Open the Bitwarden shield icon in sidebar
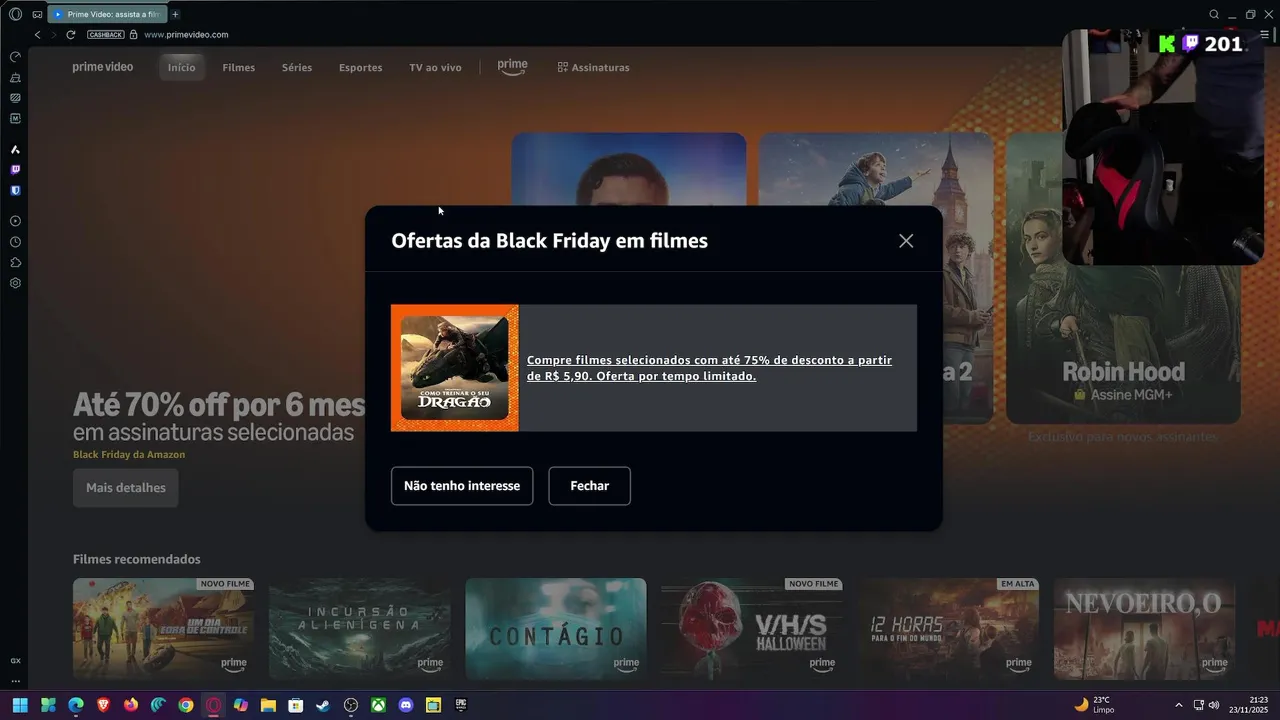Image resolution: width=1280 pixels, height=720 pixels. (15, 190)
